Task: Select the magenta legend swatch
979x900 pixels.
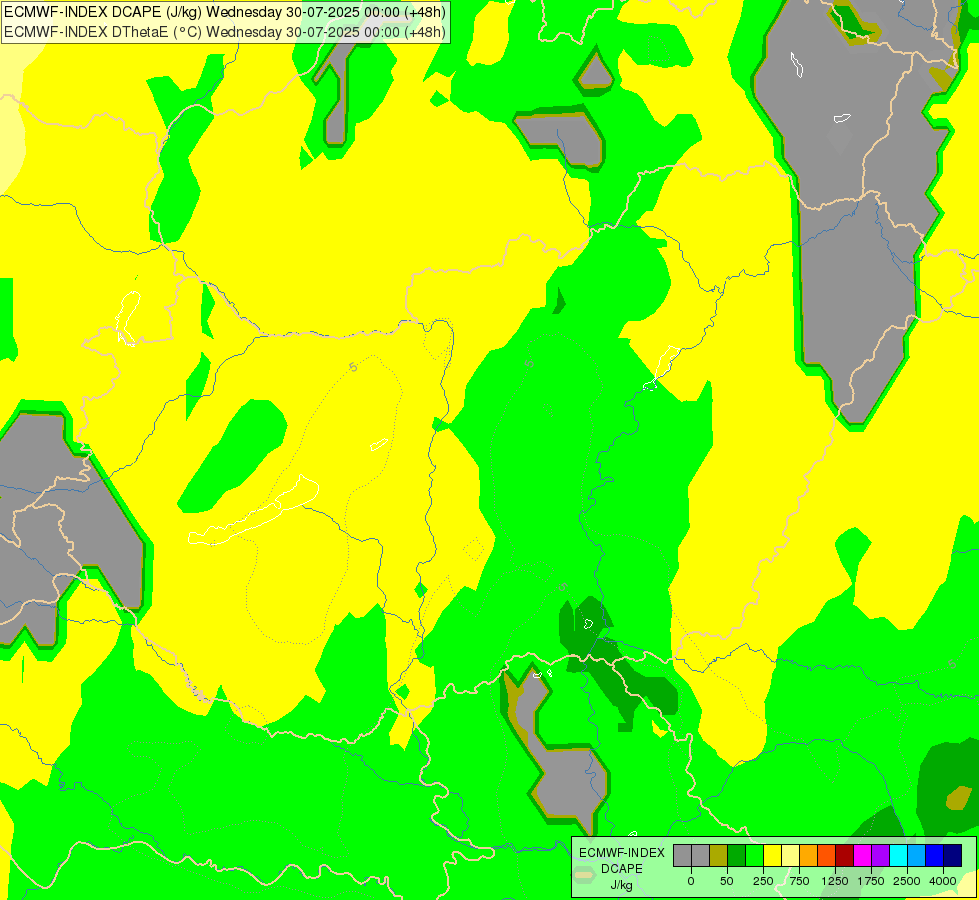Action: (863, 856)
